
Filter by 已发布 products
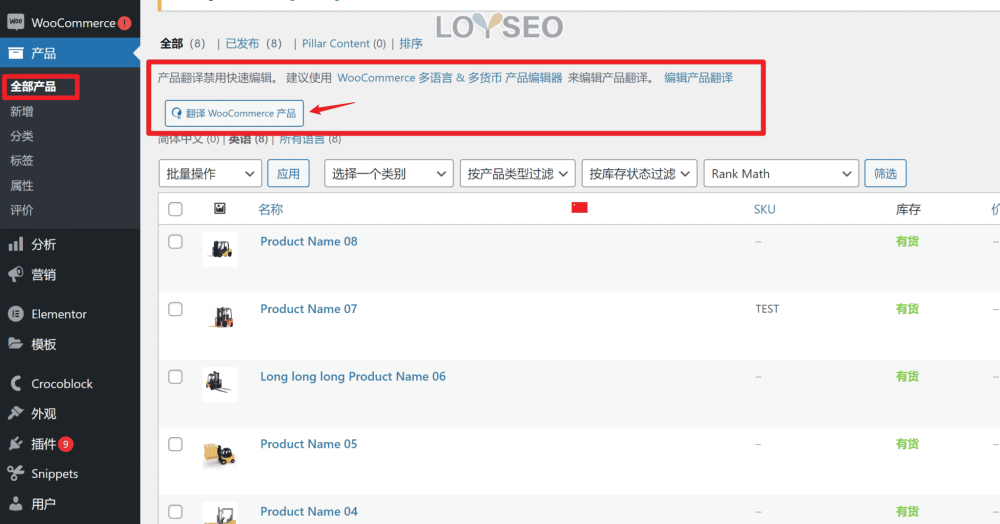(242, 43)
